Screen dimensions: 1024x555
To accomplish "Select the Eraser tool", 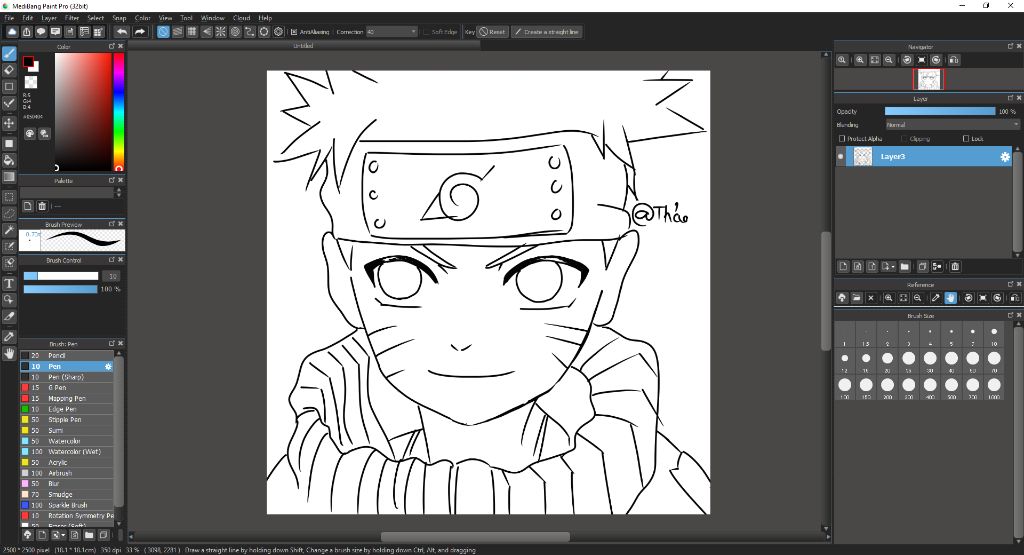I will (x=9, y=70).
